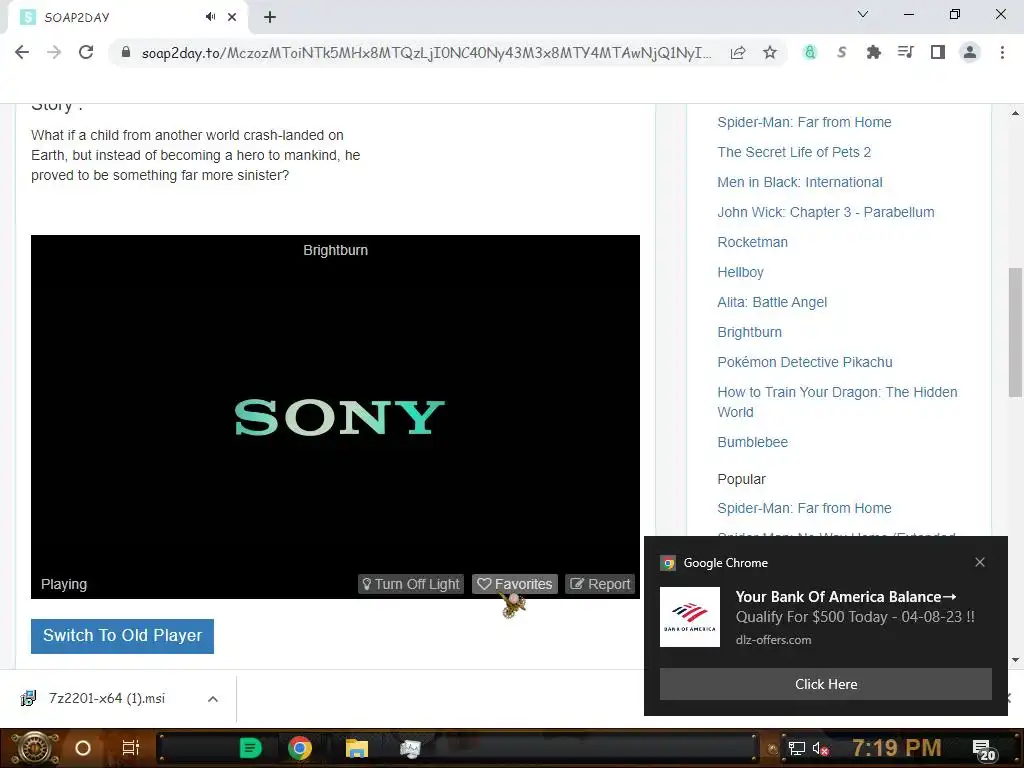This screenshot has height=768, width=1024.
Task: Mute the SOAP2DAY tab audio icon
Action: click(x=210, y=17)
